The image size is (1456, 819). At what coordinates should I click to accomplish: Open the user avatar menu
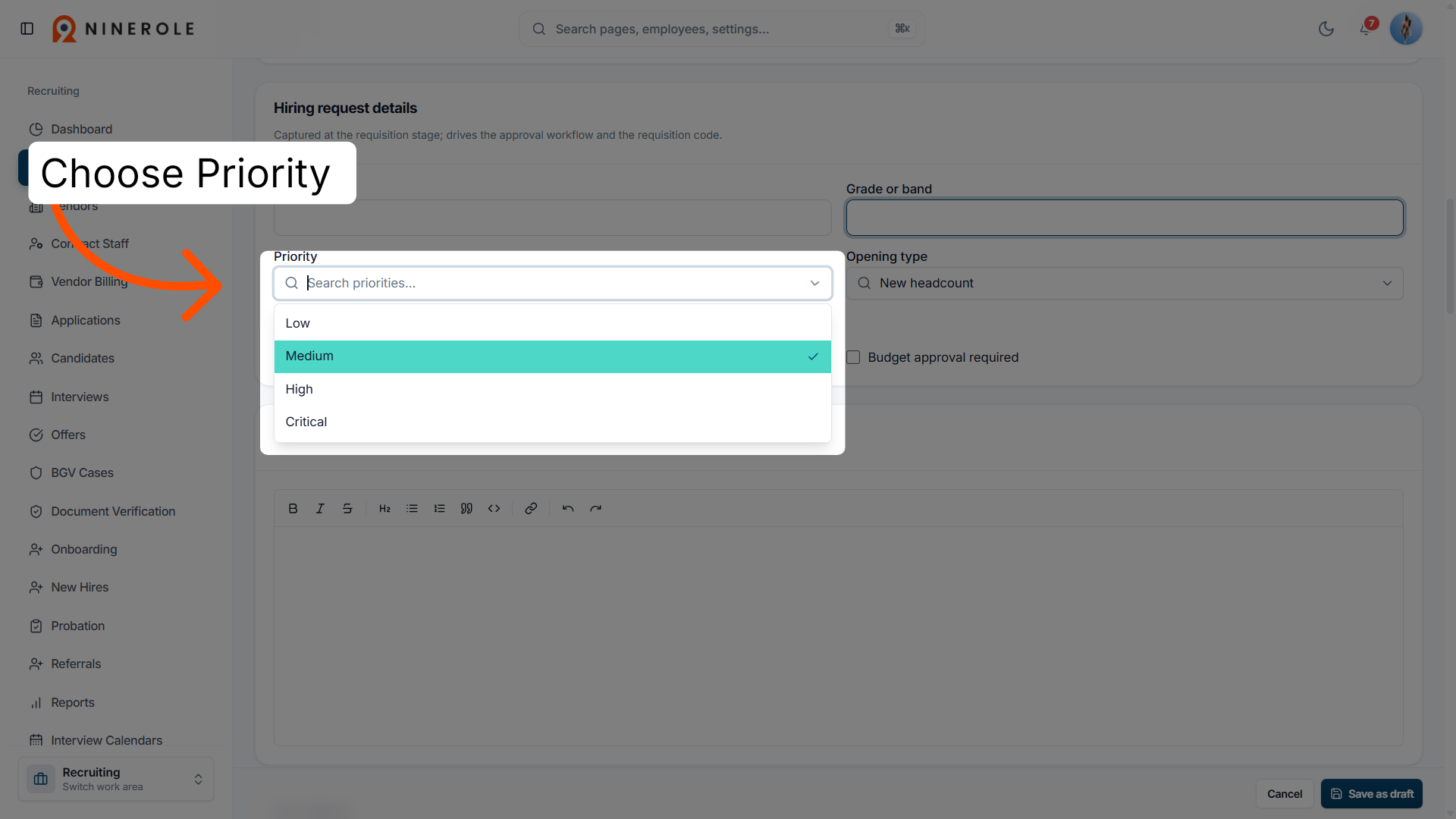pyautogui.click(x=1406, y=29)
